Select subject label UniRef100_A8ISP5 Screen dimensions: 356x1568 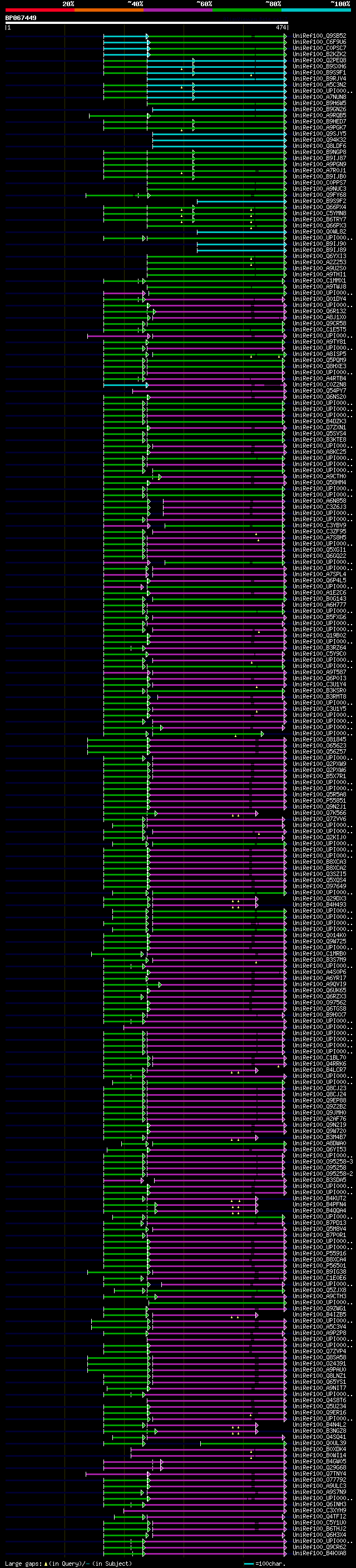319,354
